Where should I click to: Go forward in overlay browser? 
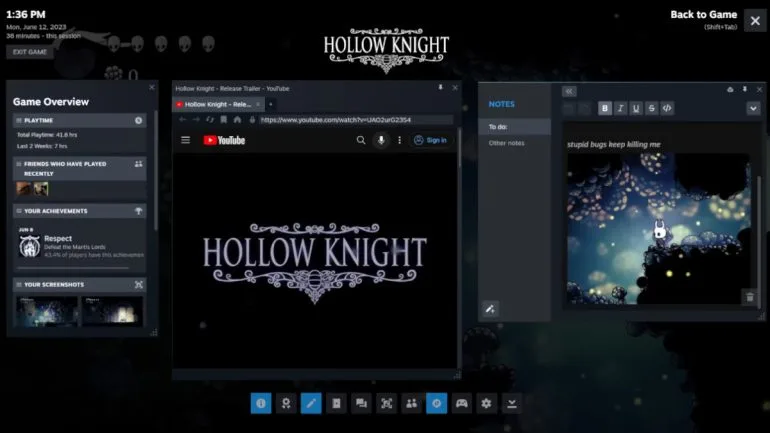(196, 119)
